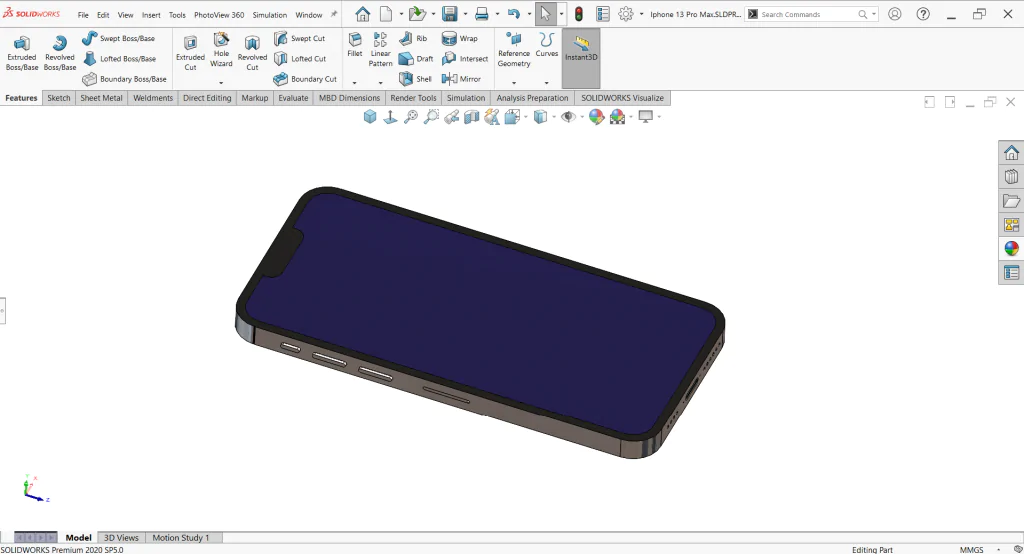Click the Previous View icon
This screenshot has height=554, width=1024.
click(451, 117)
